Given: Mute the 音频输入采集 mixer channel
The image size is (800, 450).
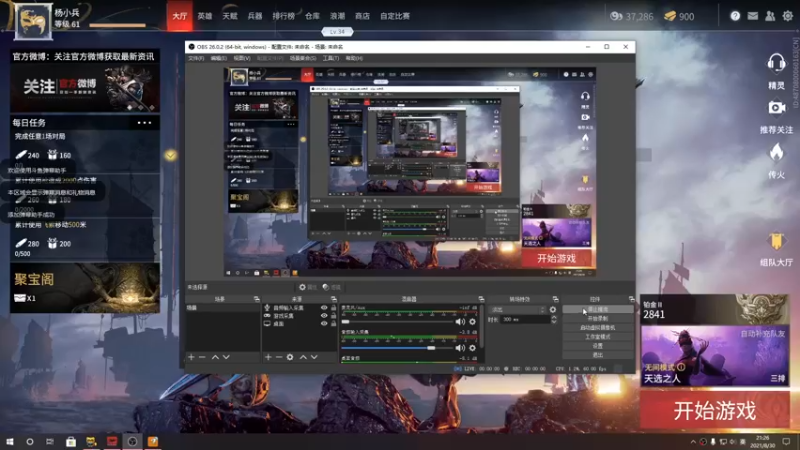Looking at the screenshot, I should point(460,348).
